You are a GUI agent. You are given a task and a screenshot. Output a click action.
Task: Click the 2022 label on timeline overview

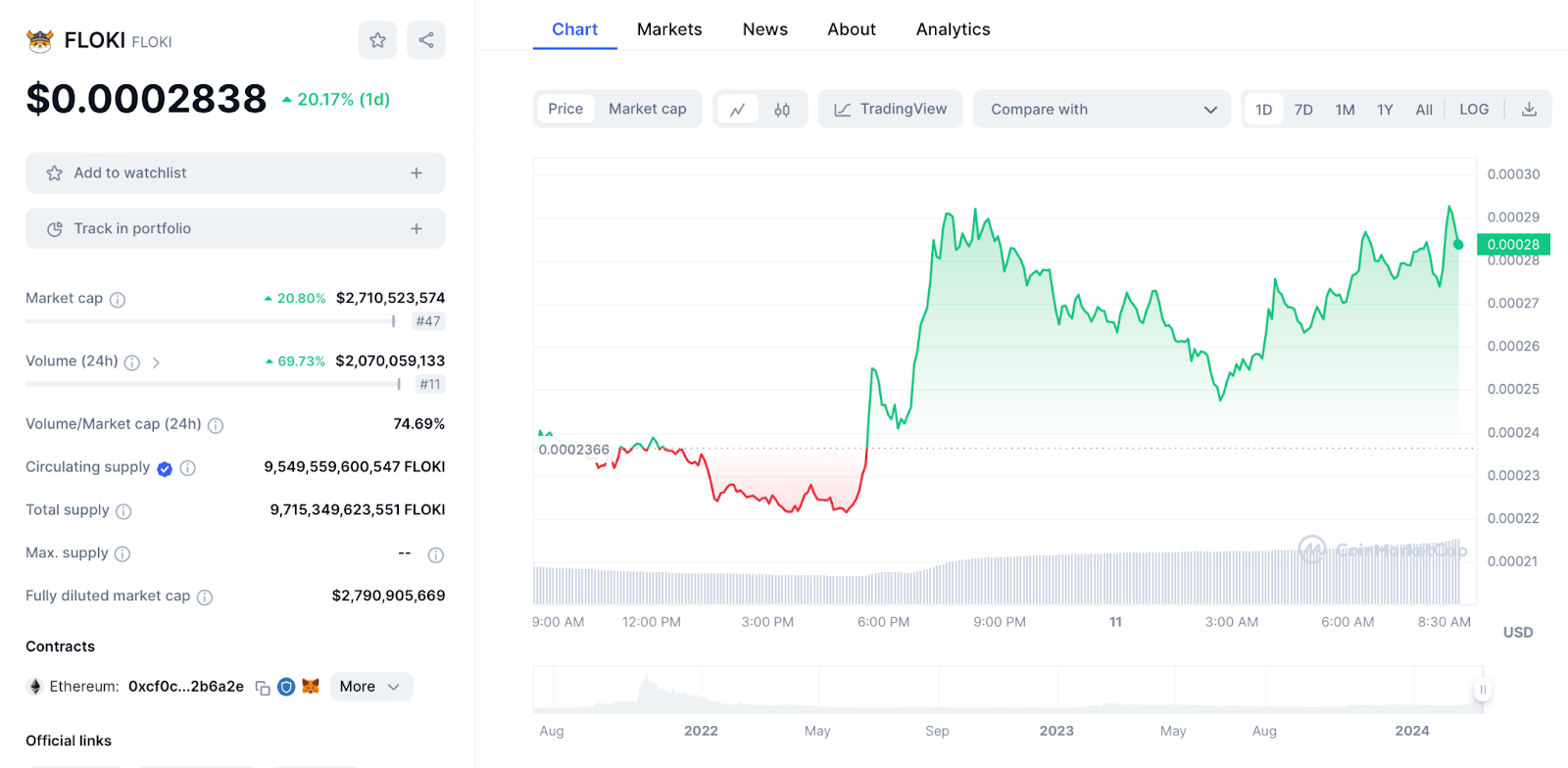pos(701,731)
